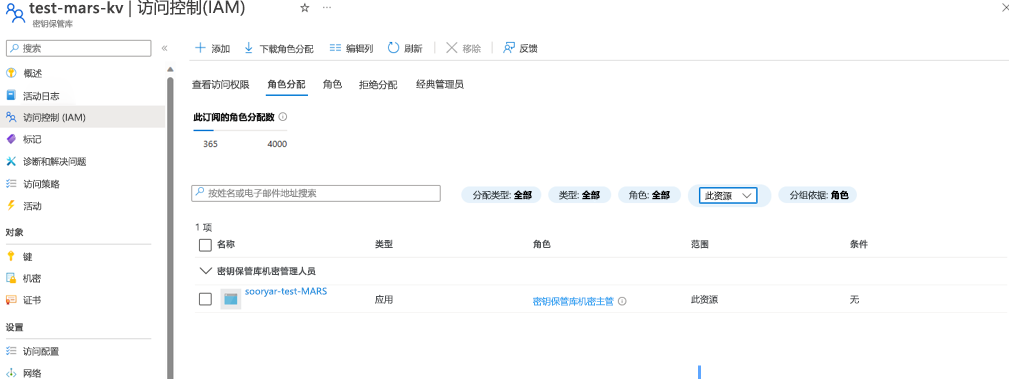Click the 访问控制 (IAM) sidebar icon
1009x379 pixels.
click(11, 117)
